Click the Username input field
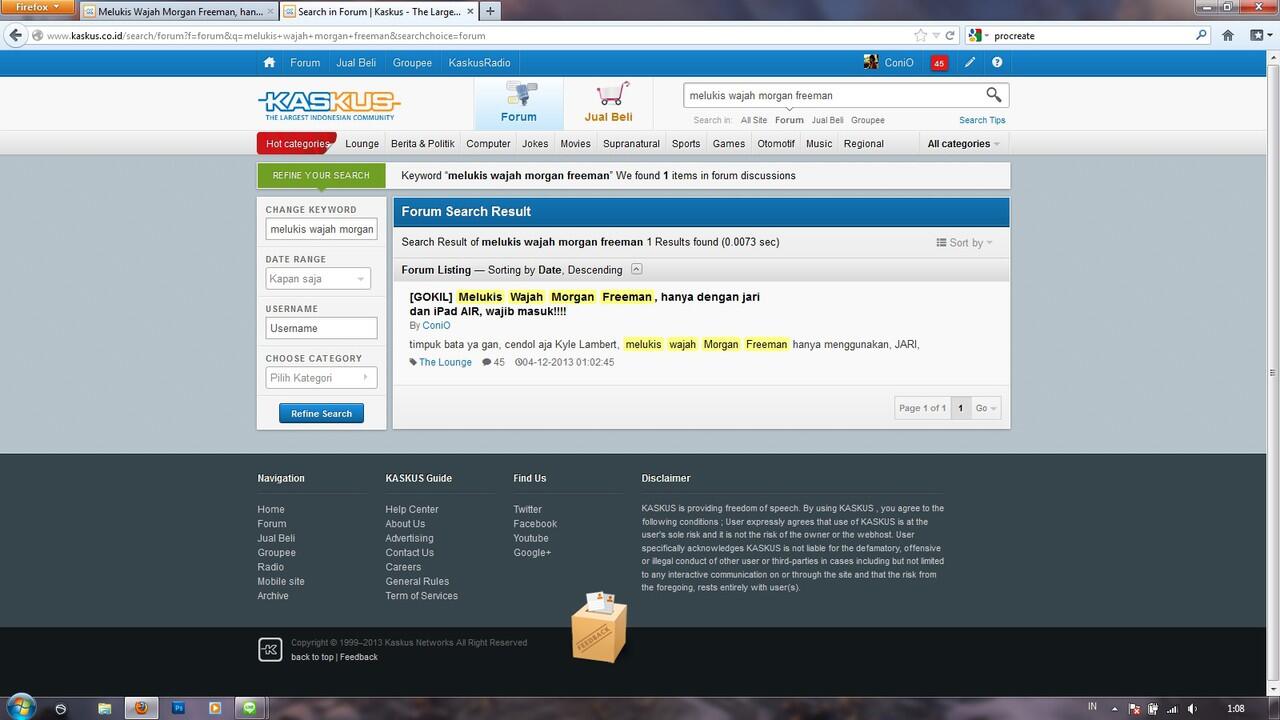The image size is (1280, 720). [x=321, y=328]
